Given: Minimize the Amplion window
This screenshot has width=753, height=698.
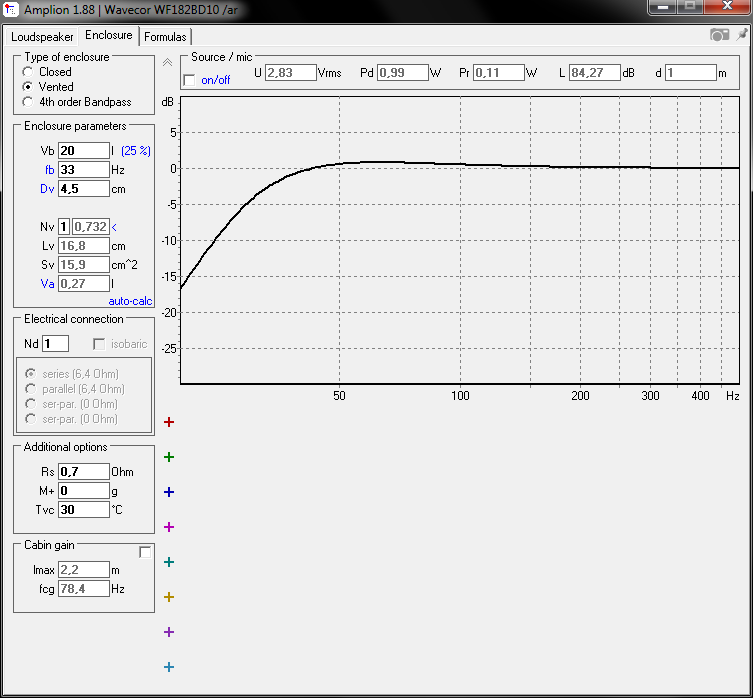Looking at the screenshot, I should coord(663,7).
